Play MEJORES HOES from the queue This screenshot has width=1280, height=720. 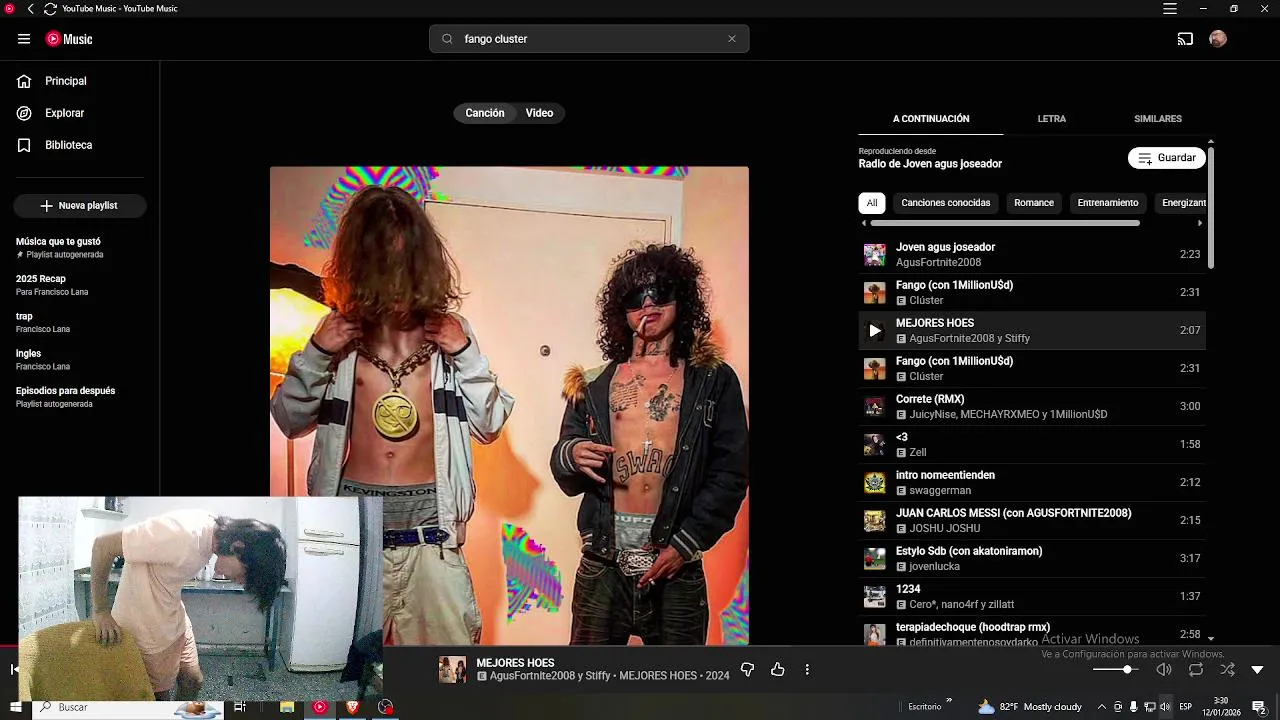875,330
